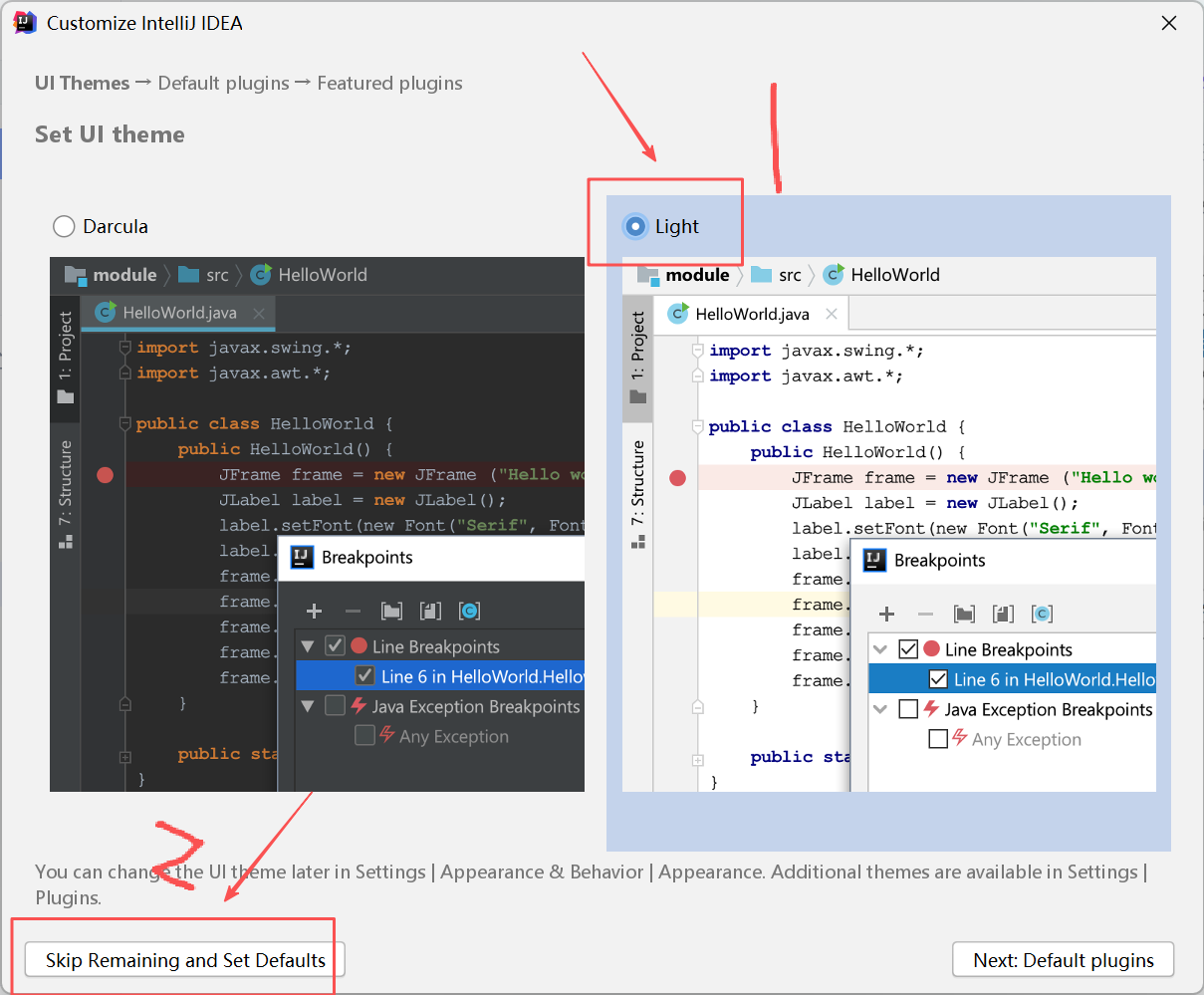1204x995 pixels.
Task: Open Project tool window in Light preview
Action: click(637, 359)
